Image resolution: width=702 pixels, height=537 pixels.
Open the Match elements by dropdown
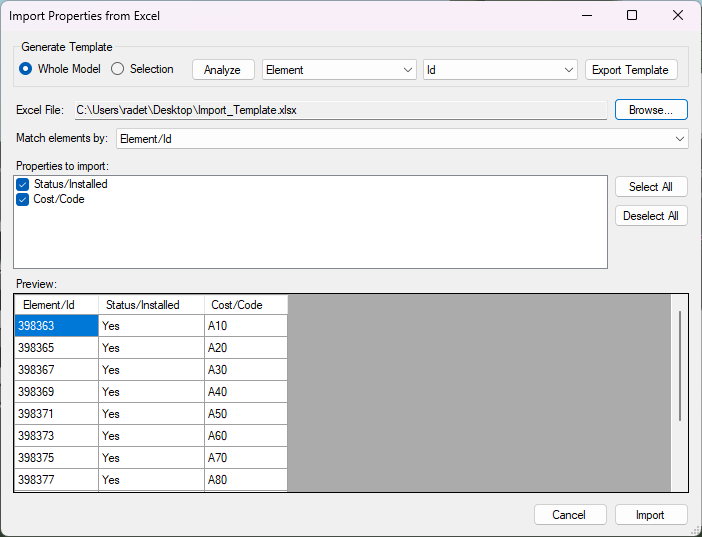tap(402, 139)
